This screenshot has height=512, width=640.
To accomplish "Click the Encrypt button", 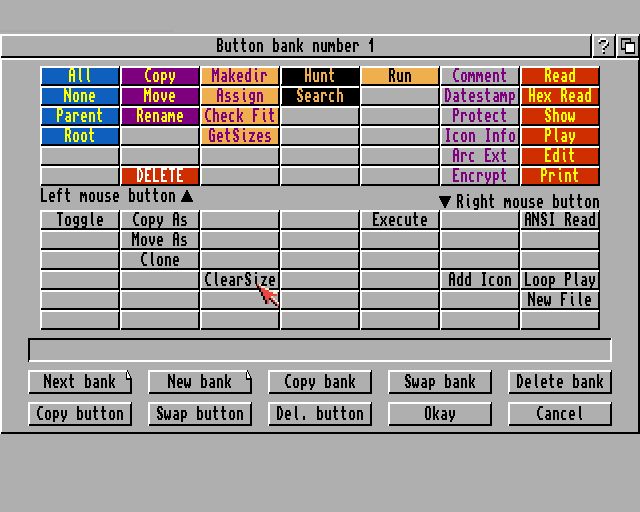I will click(x=480, y=176).
